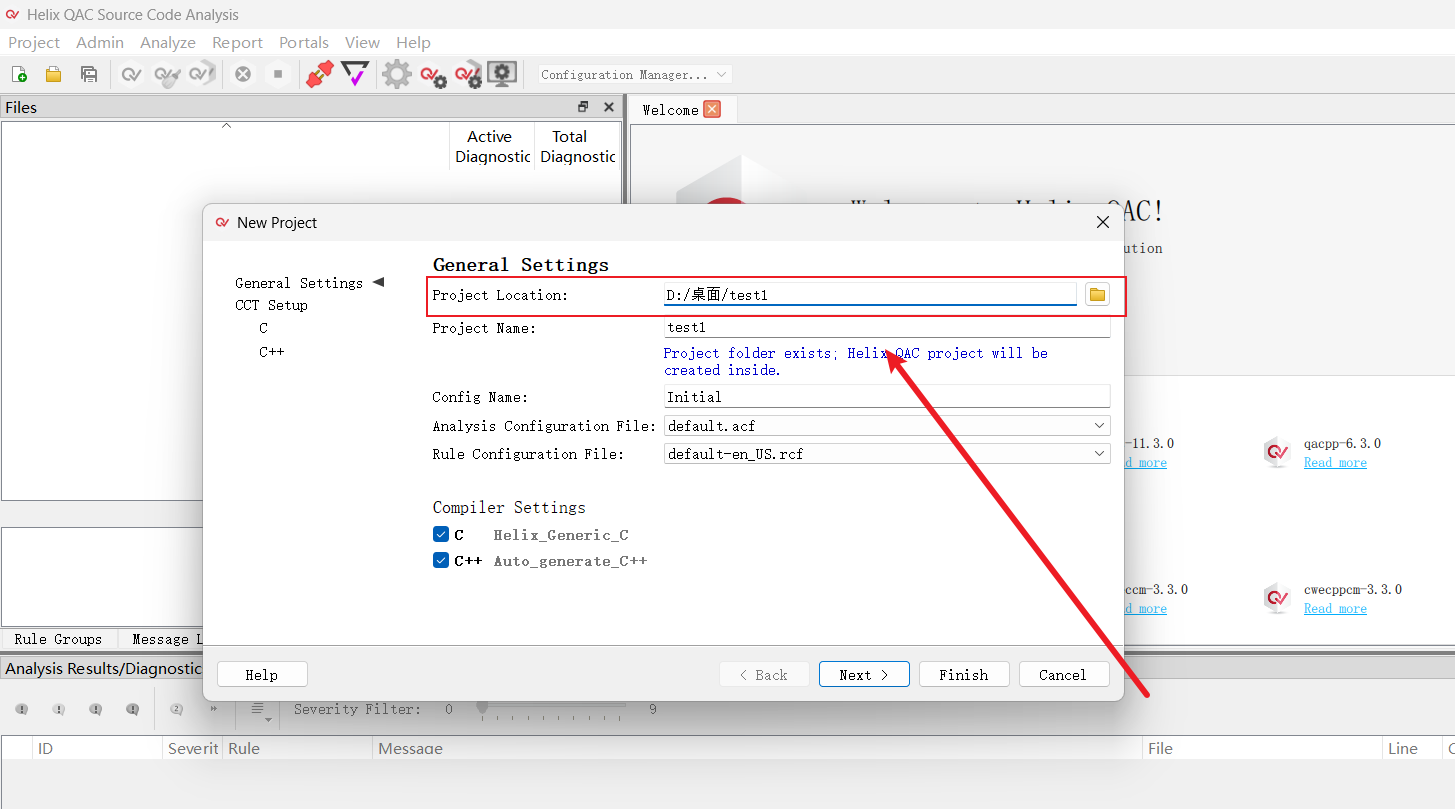This screenshot has height=809, width=1455.
Task: Click the Total Diagnostic column header in Files
Action: point(576,146)
